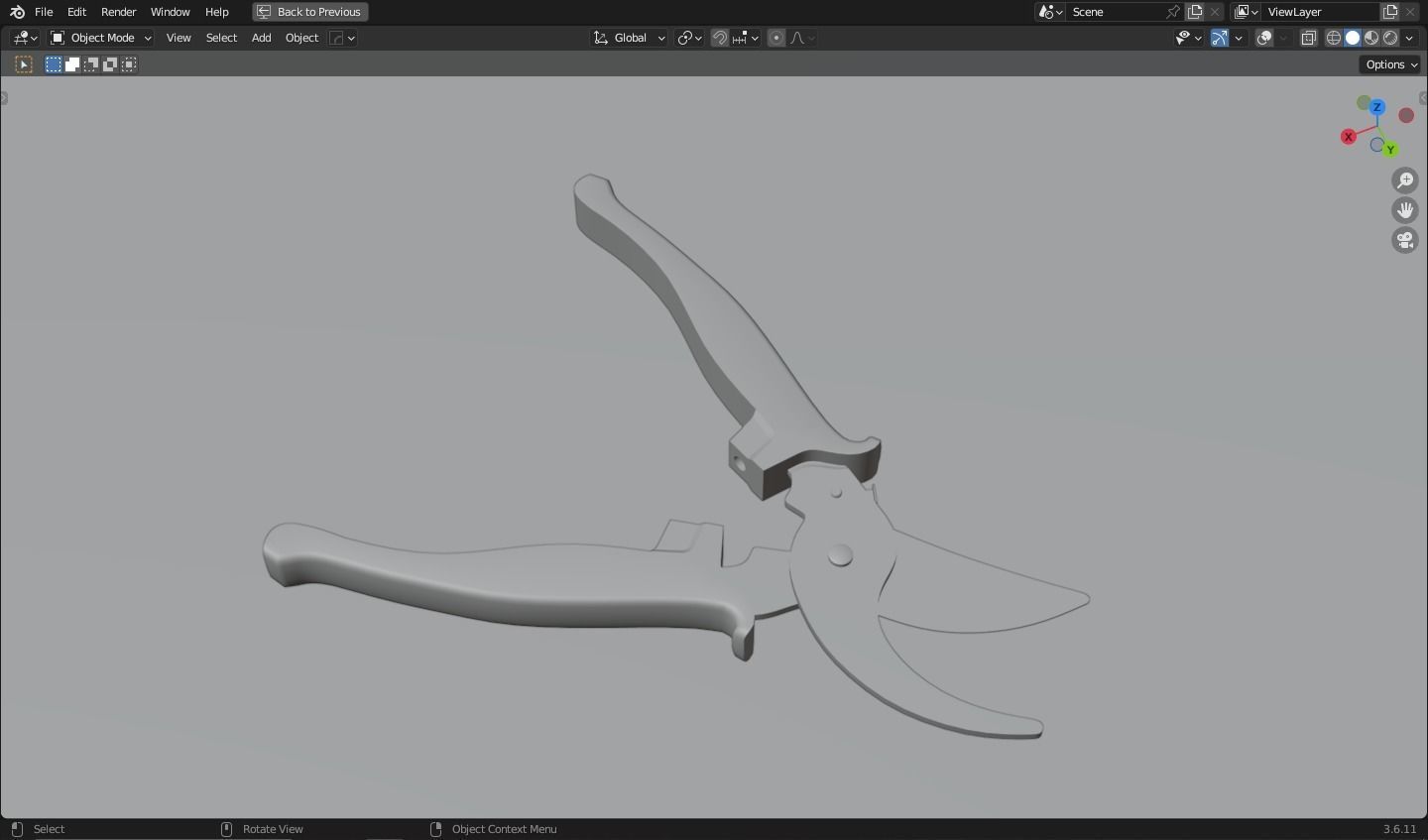The height and width of the screenshot is (840, 1428).
Task: Toggle proportional editing
Action: click(776, 38)
